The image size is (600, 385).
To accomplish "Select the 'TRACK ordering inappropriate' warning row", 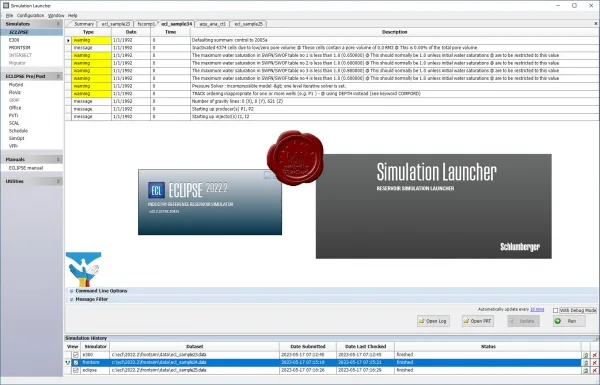I will (x=331, y=93).
